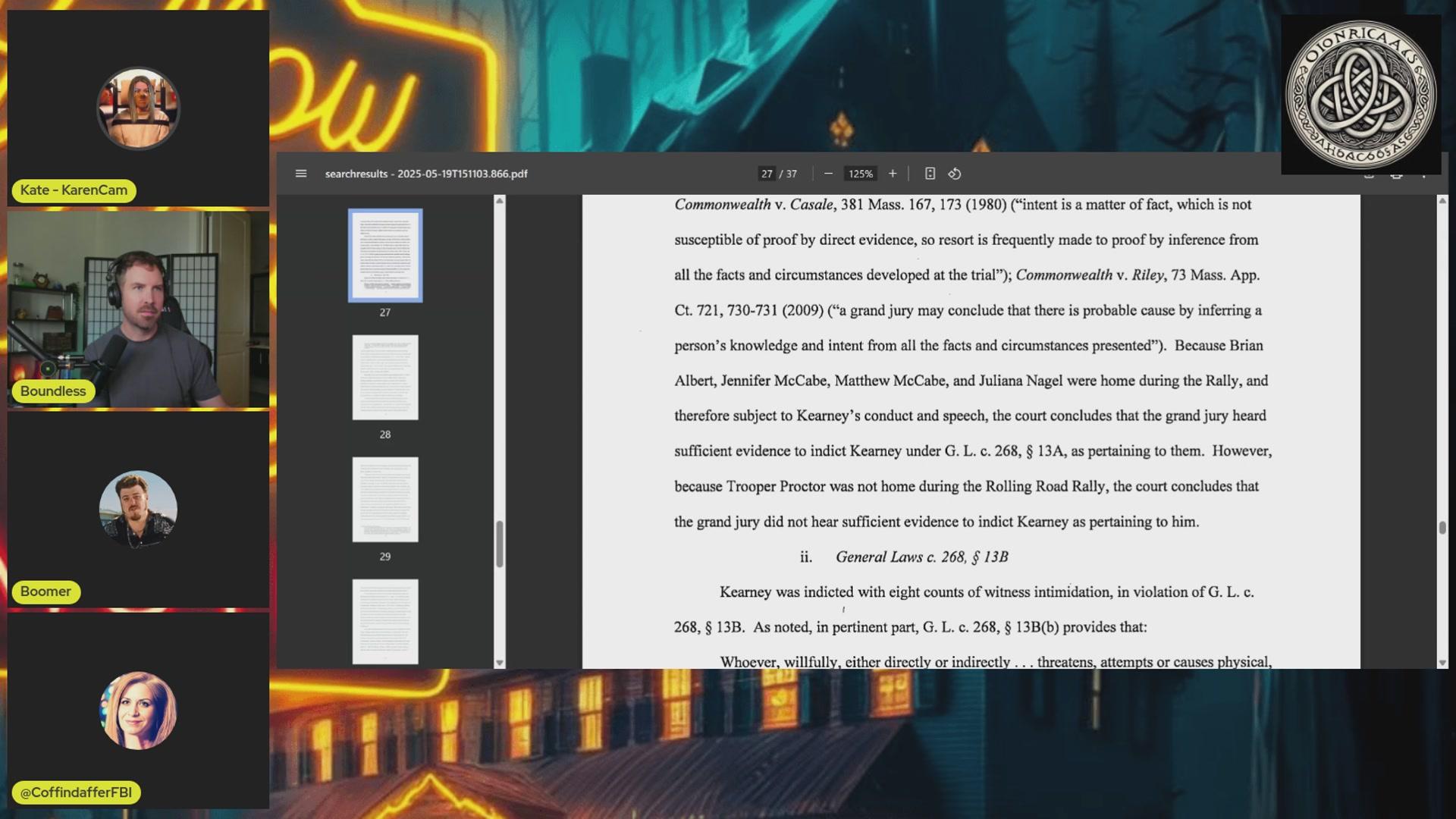Screen dimensions: 1456x819
Task: Toggle the PDF sidebar hamburger menu
Action: (x=301, y=174)
